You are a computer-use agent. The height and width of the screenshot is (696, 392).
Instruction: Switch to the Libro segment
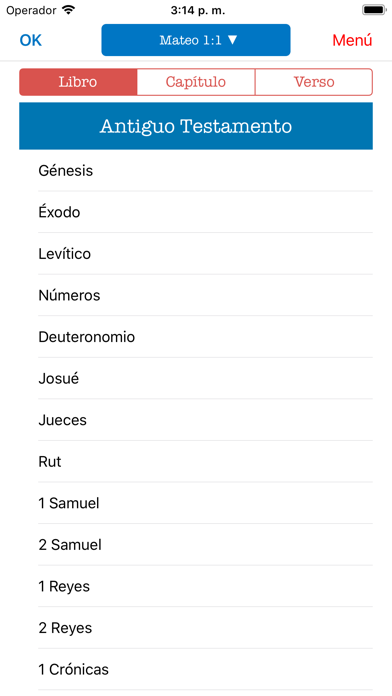pyautogui.click(x=78, y=82)
